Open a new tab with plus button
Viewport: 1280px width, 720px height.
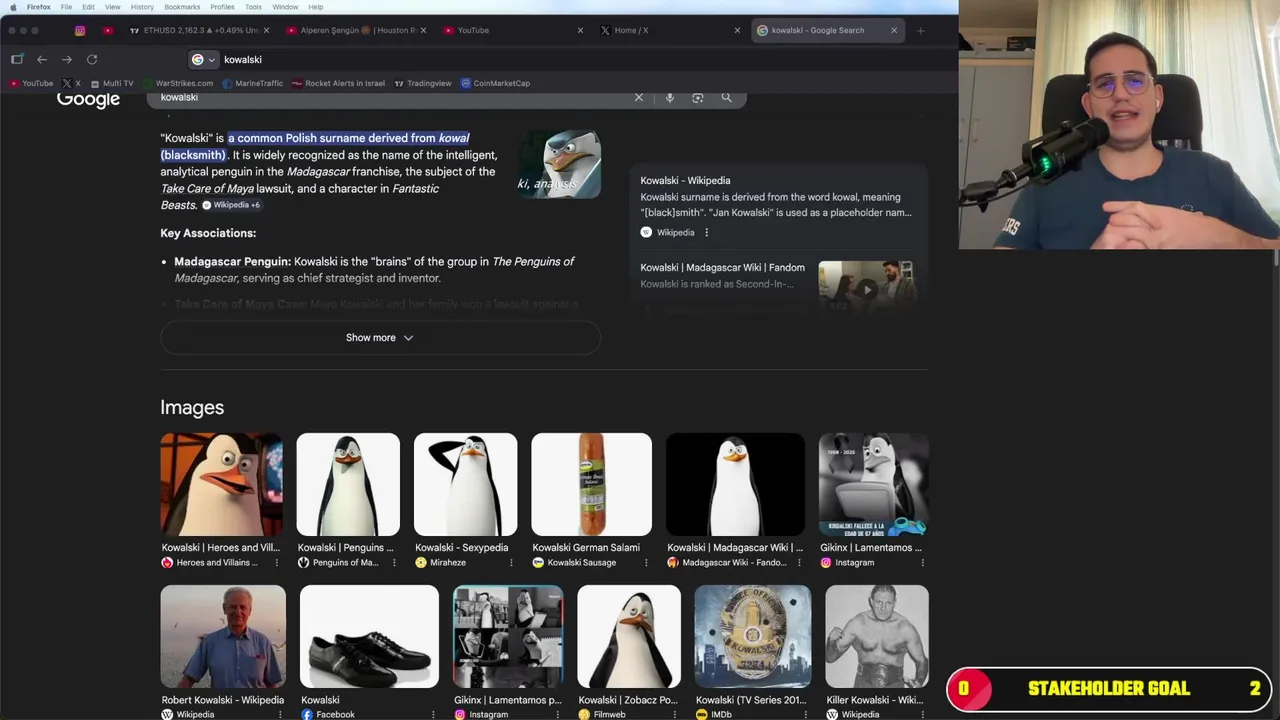(921, 30)
